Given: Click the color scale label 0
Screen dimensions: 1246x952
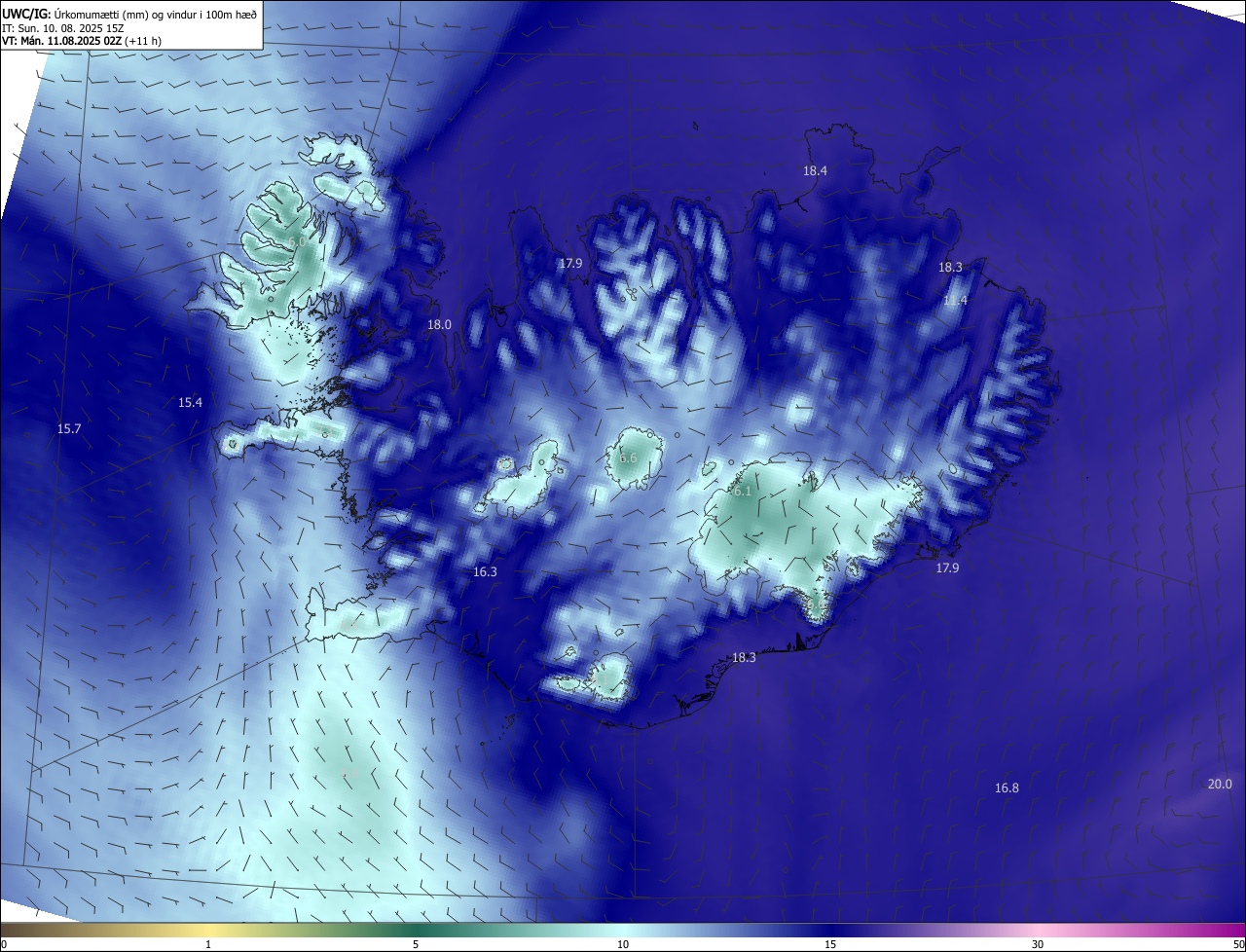Looking at the screenshot, I should 4,944.
